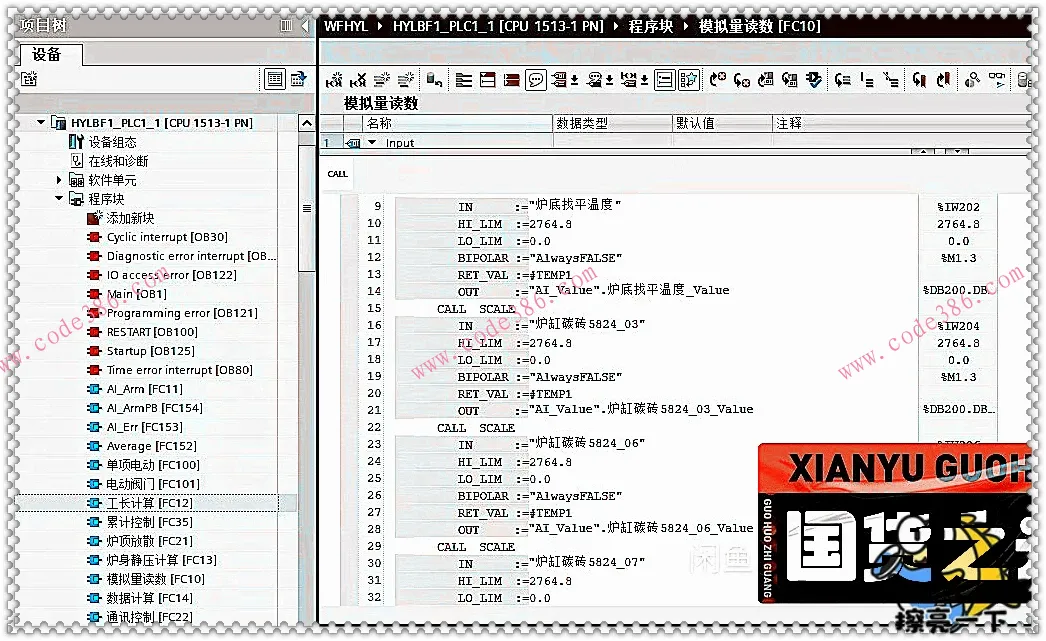Click the close all networks icon

pos(488,80)
